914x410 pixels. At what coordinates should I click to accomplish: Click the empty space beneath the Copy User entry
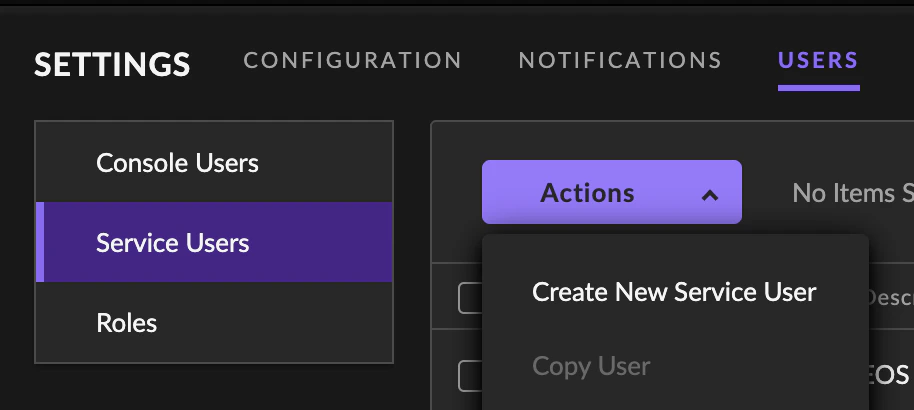point(675,398)
